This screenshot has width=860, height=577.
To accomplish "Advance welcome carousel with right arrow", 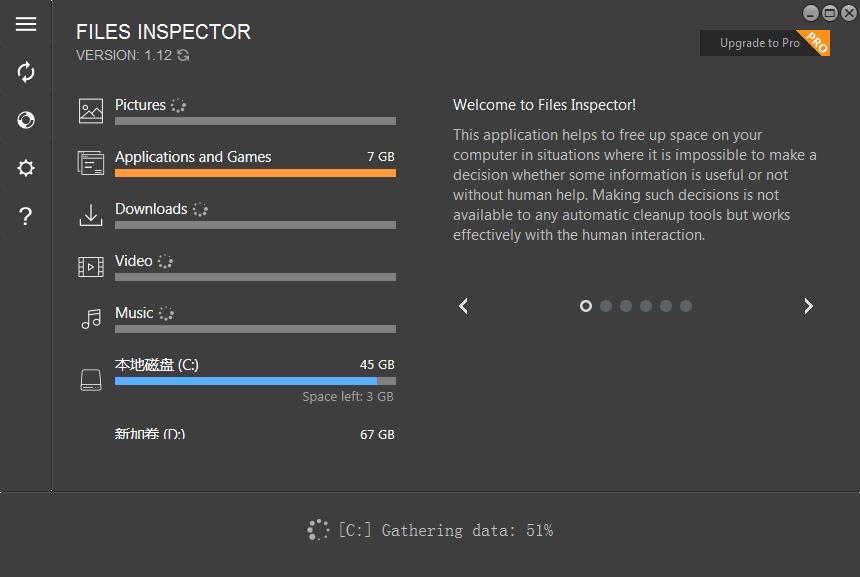I will 808,306.
